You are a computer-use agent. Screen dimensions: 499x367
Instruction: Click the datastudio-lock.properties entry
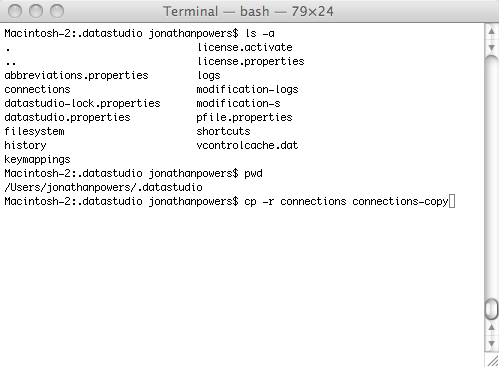coord(82,104)
